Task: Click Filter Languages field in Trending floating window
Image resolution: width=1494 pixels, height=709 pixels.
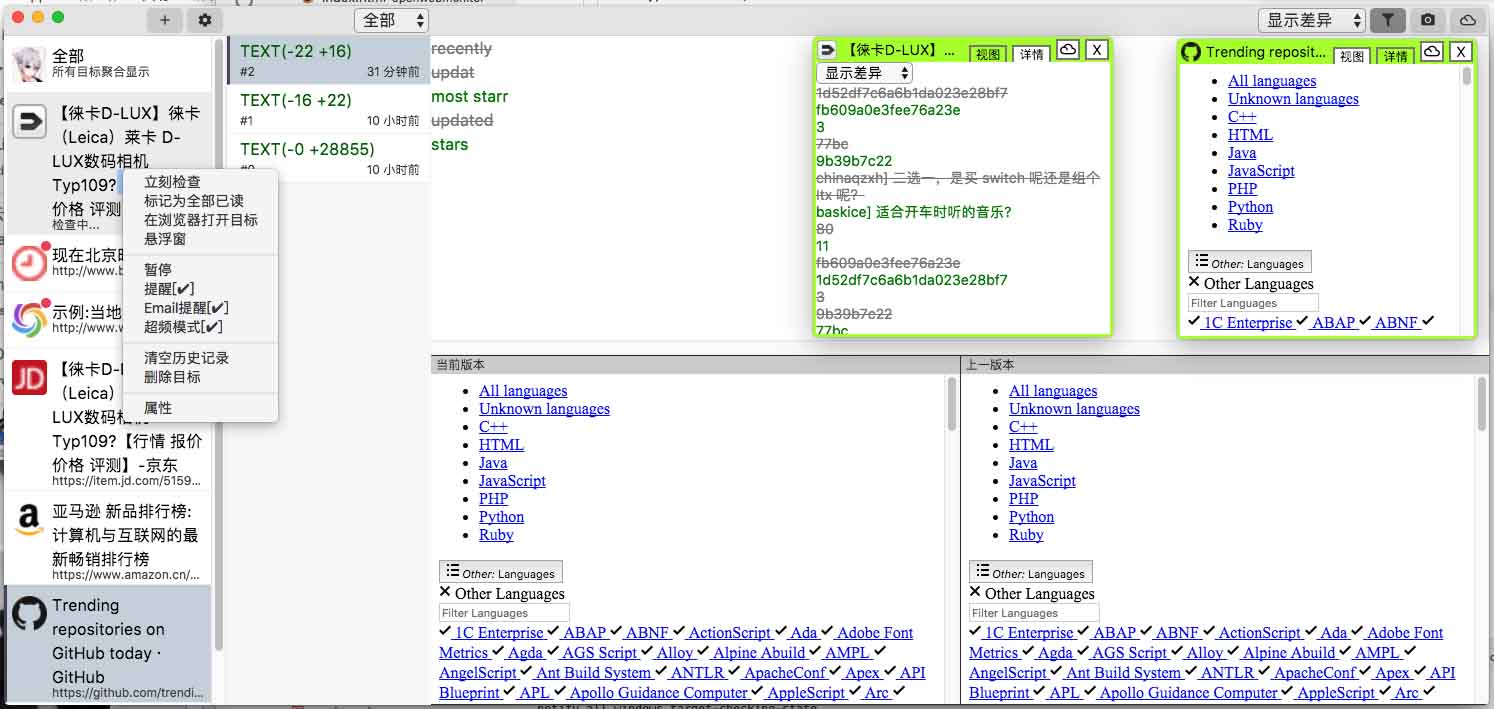Action: point(1253,303)
